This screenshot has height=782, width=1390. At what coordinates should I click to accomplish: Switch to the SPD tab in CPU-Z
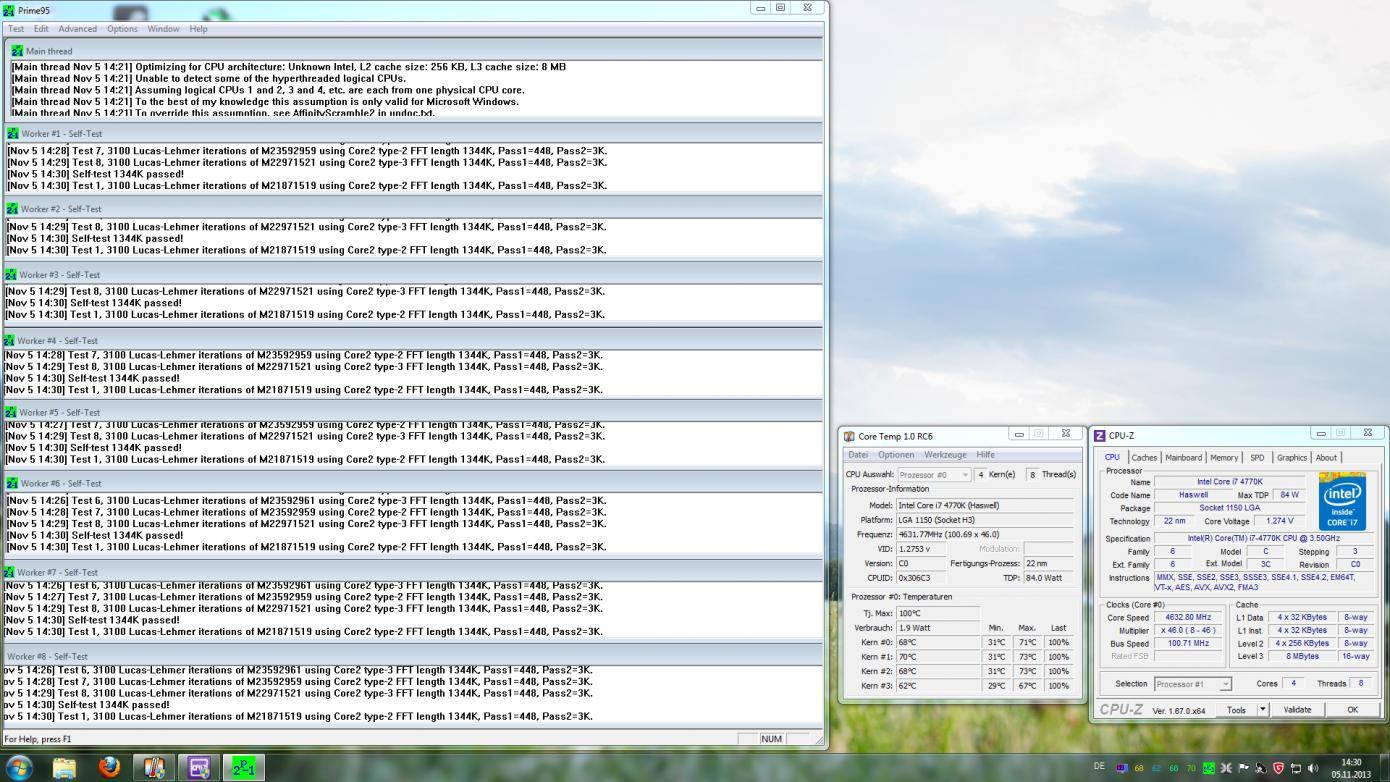click(x=1257, y=457)
